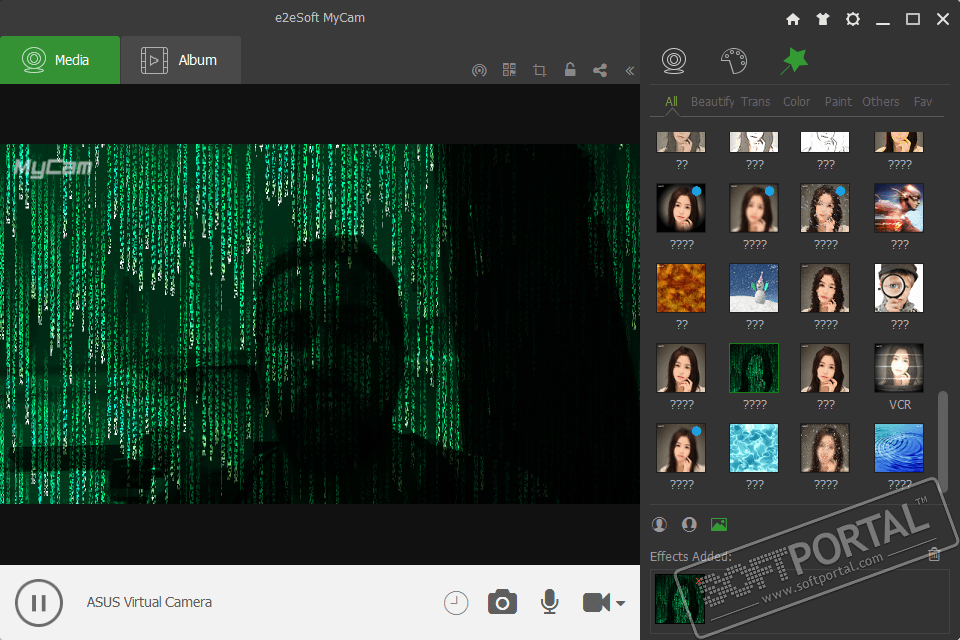Open the Album tab
This screenshot has width=960, height=640.
(181, 60)
